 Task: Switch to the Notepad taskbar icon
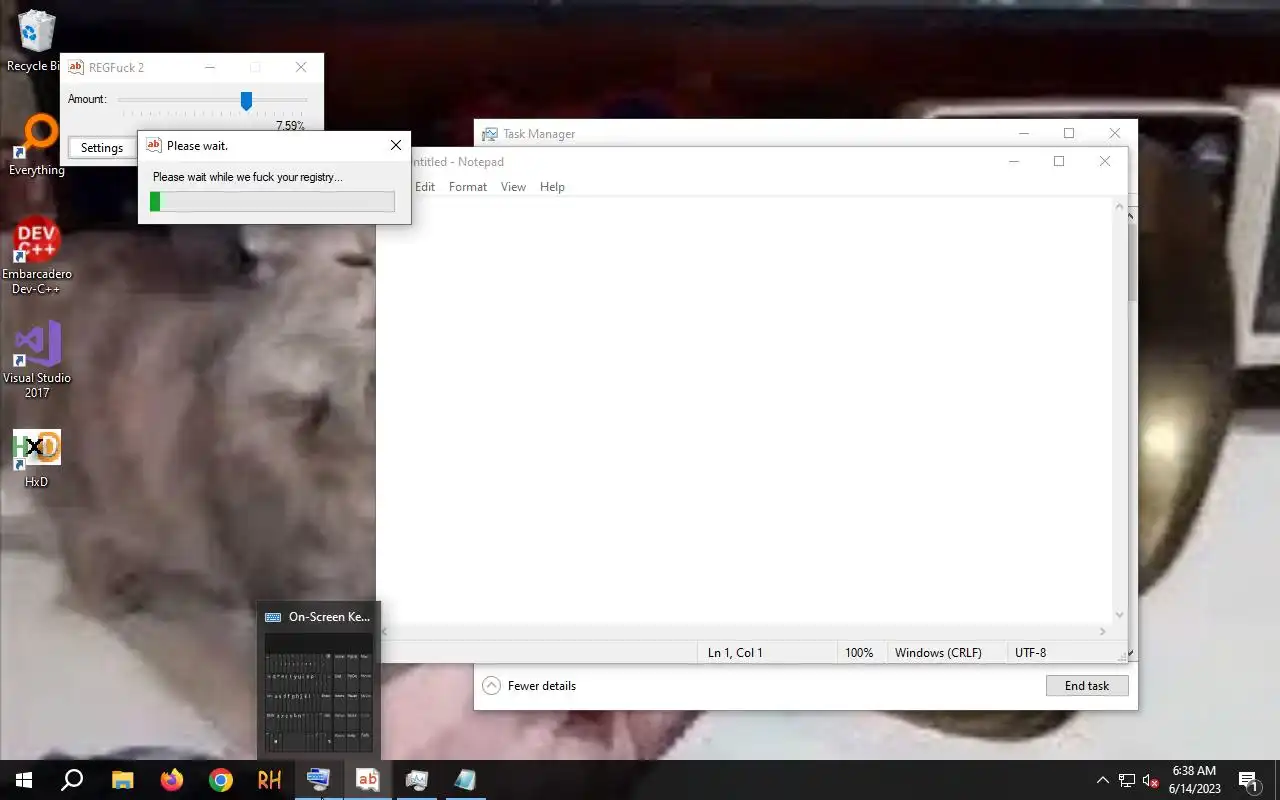pyautogui.click(x=466, y=780)
